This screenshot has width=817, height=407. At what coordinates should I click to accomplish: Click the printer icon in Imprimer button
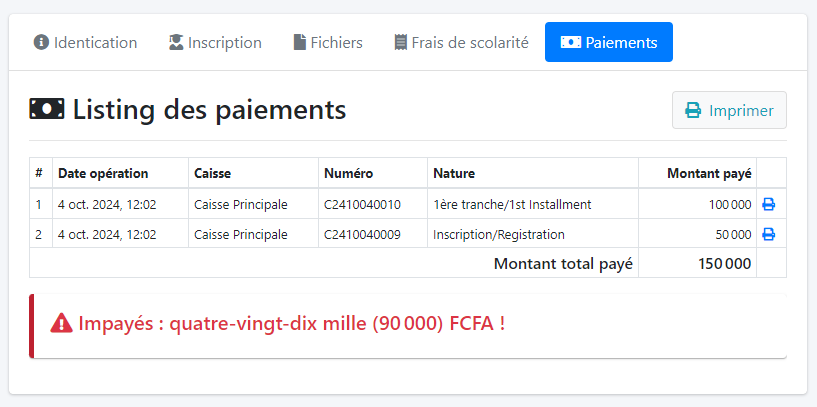(693, 110)
